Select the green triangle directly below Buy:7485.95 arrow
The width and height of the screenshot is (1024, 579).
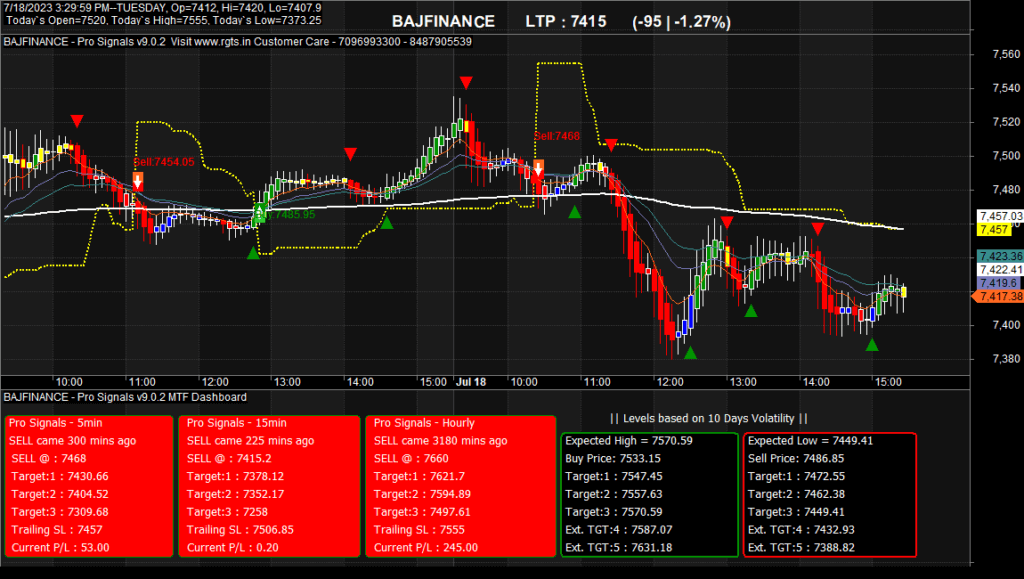(x=253, y=253)
